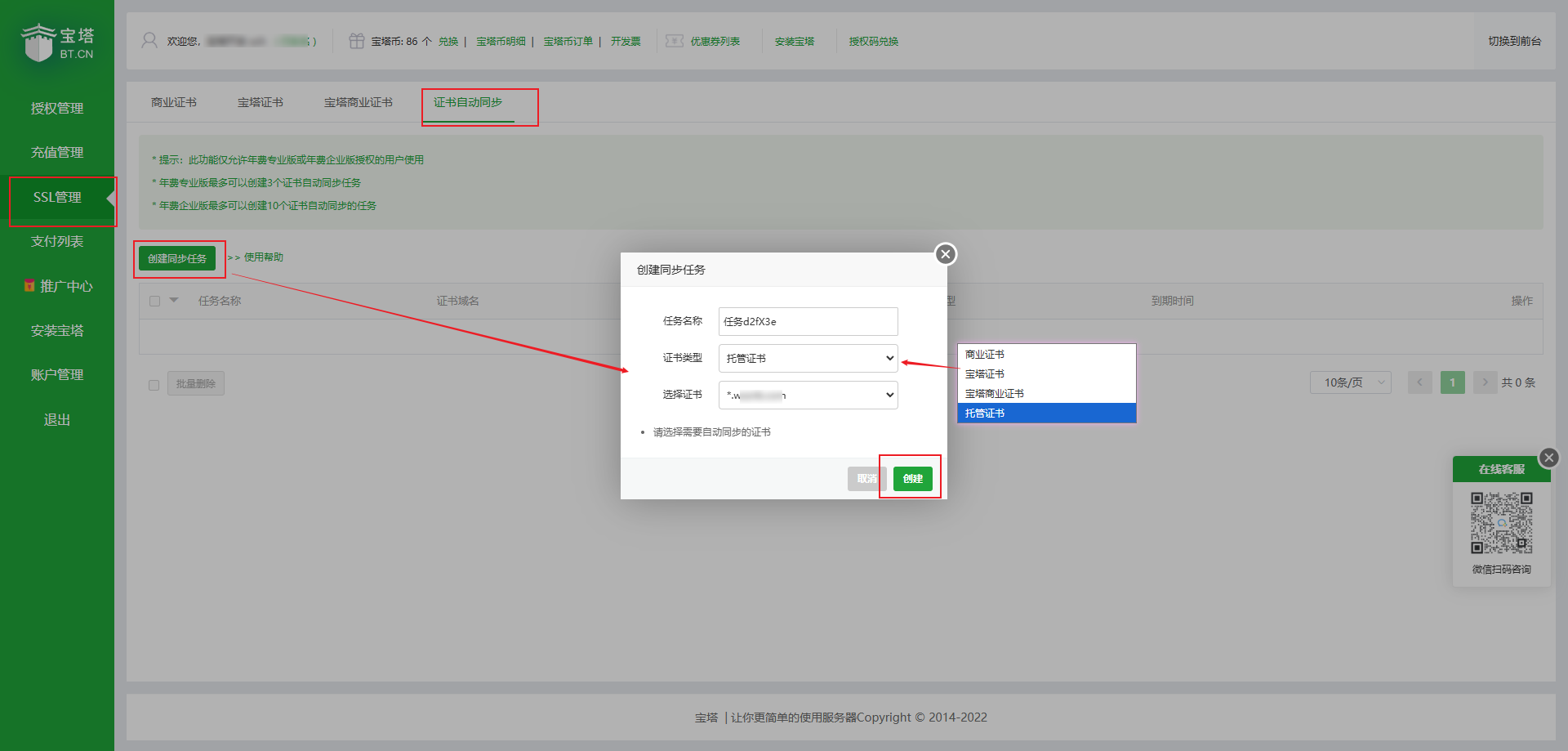Screen dimensions: 1568x751
Task: Click 切换到前台
Action: click(x=1515, y=41)
